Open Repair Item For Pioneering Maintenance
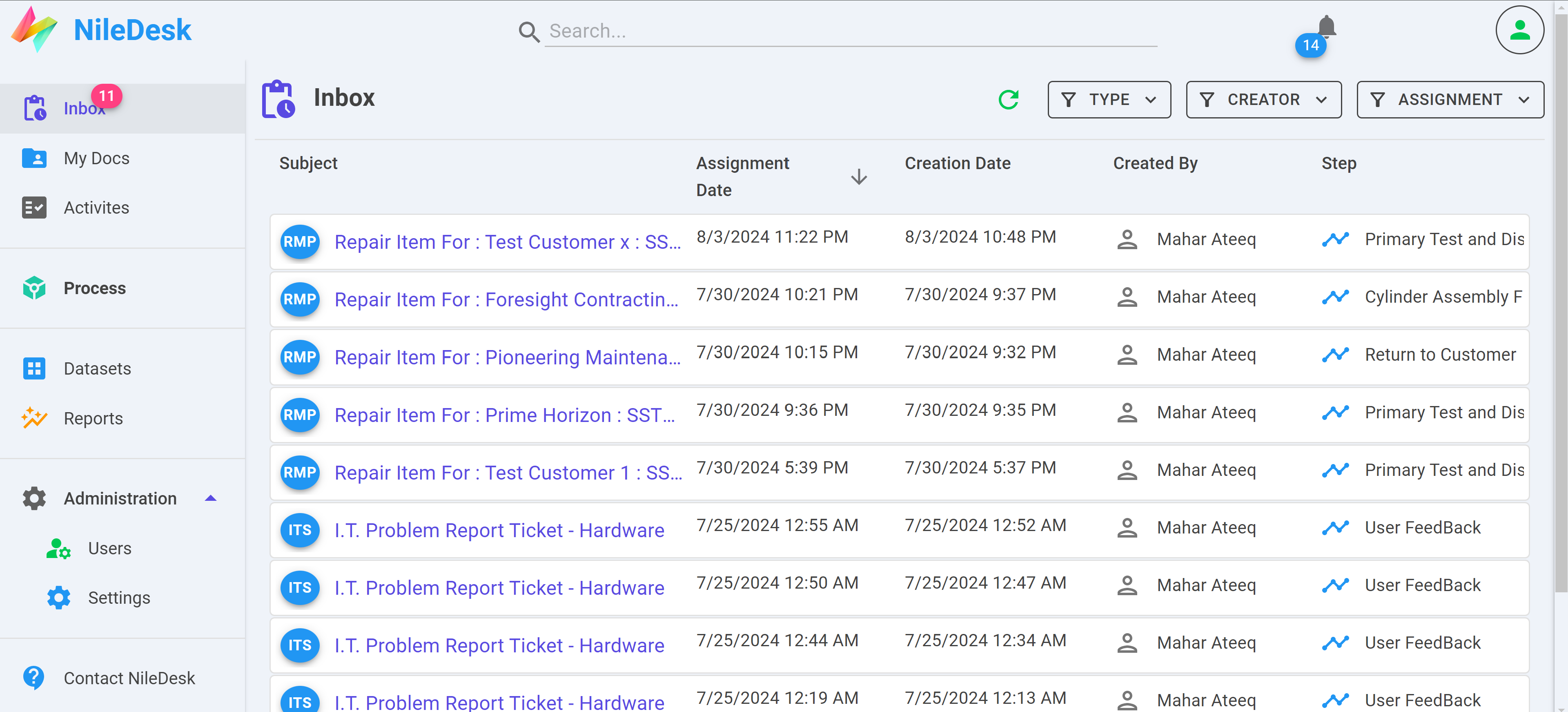1568x712 pixels. pyautogui.click(x=508, y=357)
